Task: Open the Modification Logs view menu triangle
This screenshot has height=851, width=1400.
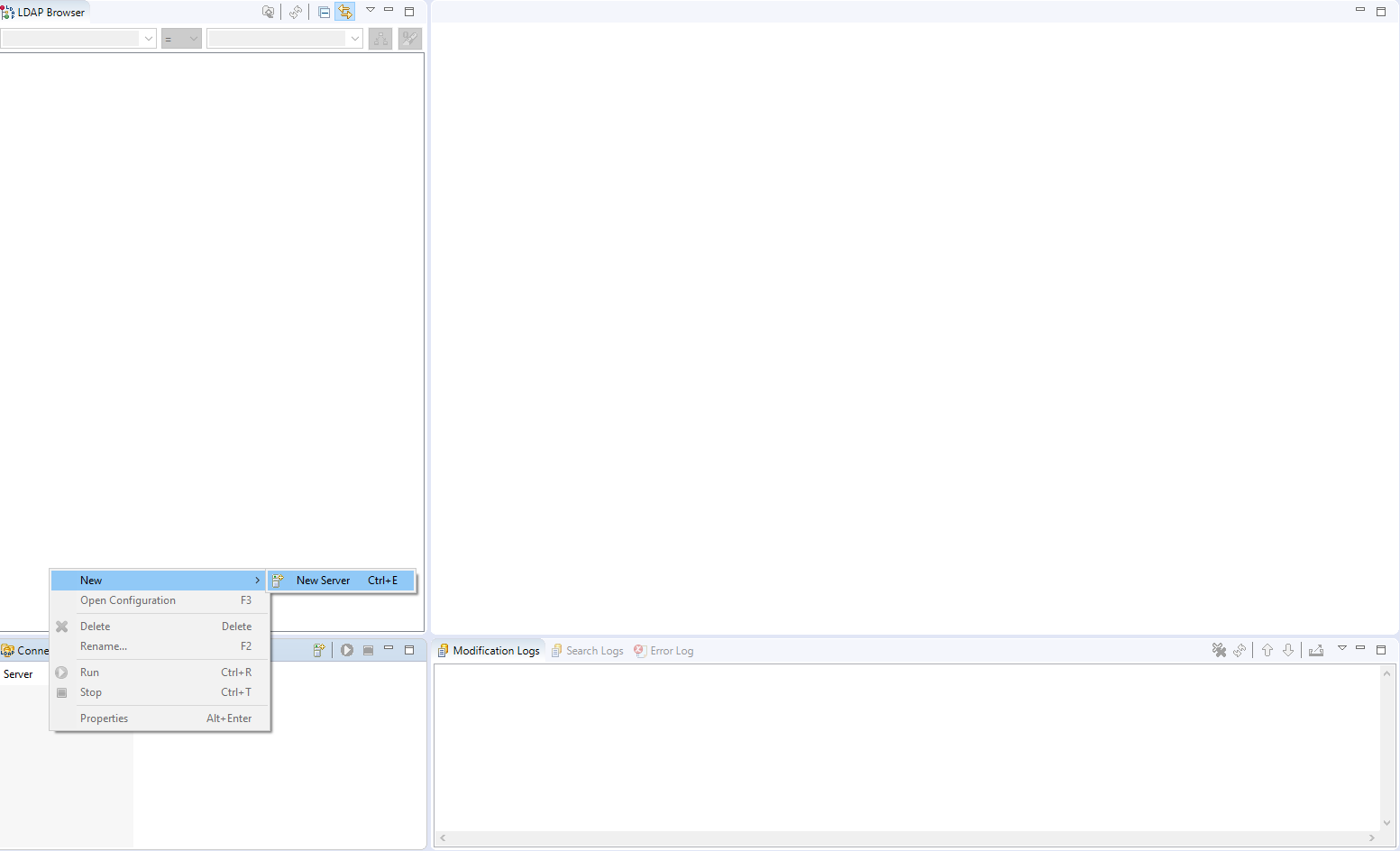Action: pos(1342,648)
